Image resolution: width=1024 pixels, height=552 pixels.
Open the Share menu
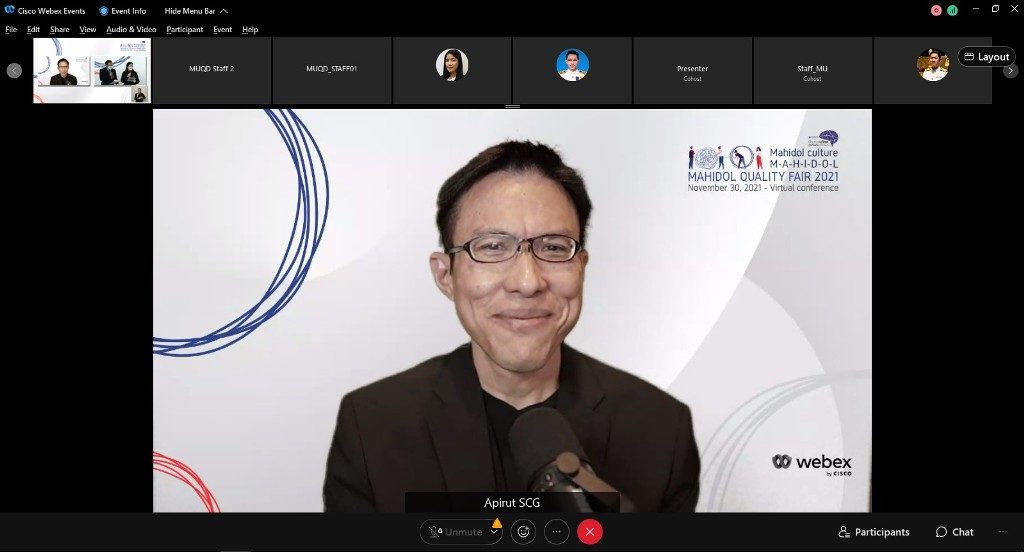(x=60, y=30)
